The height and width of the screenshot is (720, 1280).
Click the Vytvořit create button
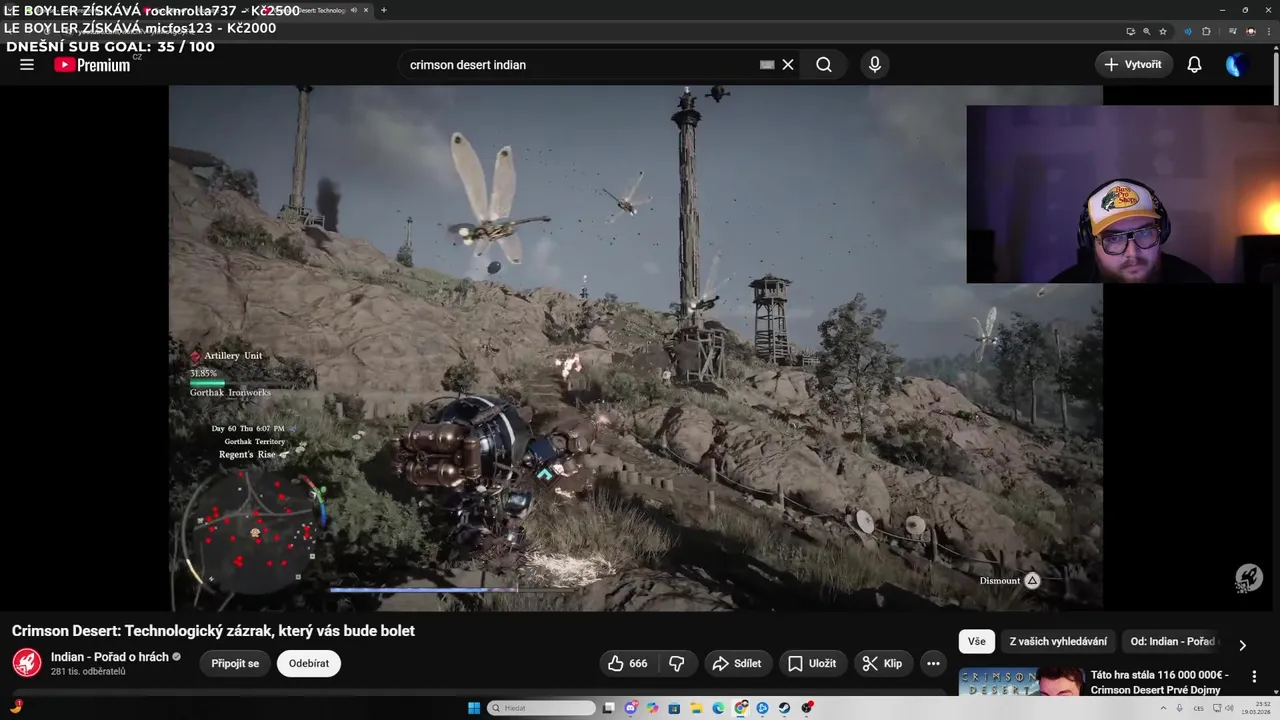(1133, 64)
